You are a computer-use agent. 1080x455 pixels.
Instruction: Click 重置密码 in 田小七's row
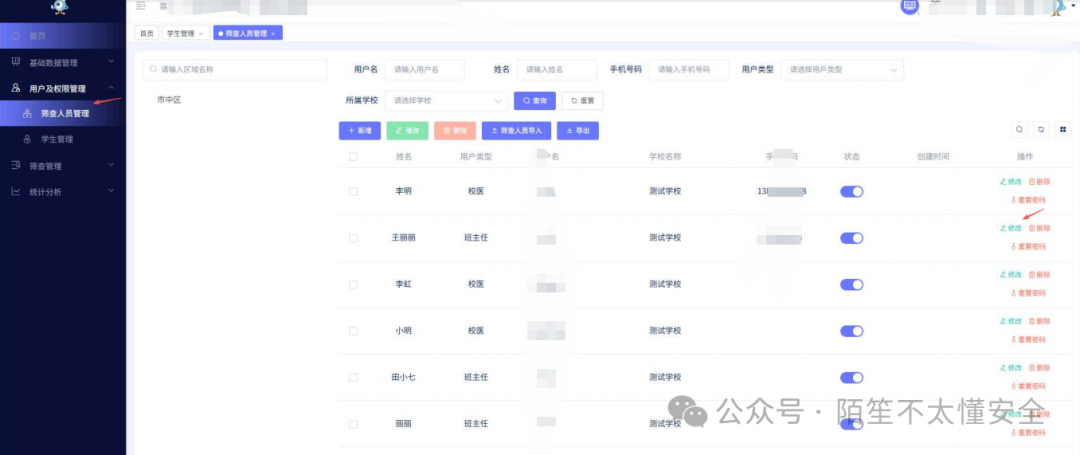pos(1028,386)
